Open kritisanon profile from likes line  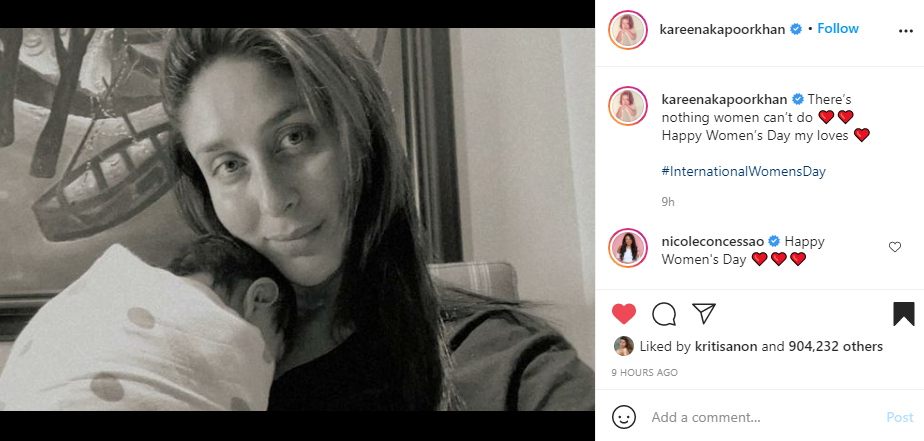[x=726, y=347]
